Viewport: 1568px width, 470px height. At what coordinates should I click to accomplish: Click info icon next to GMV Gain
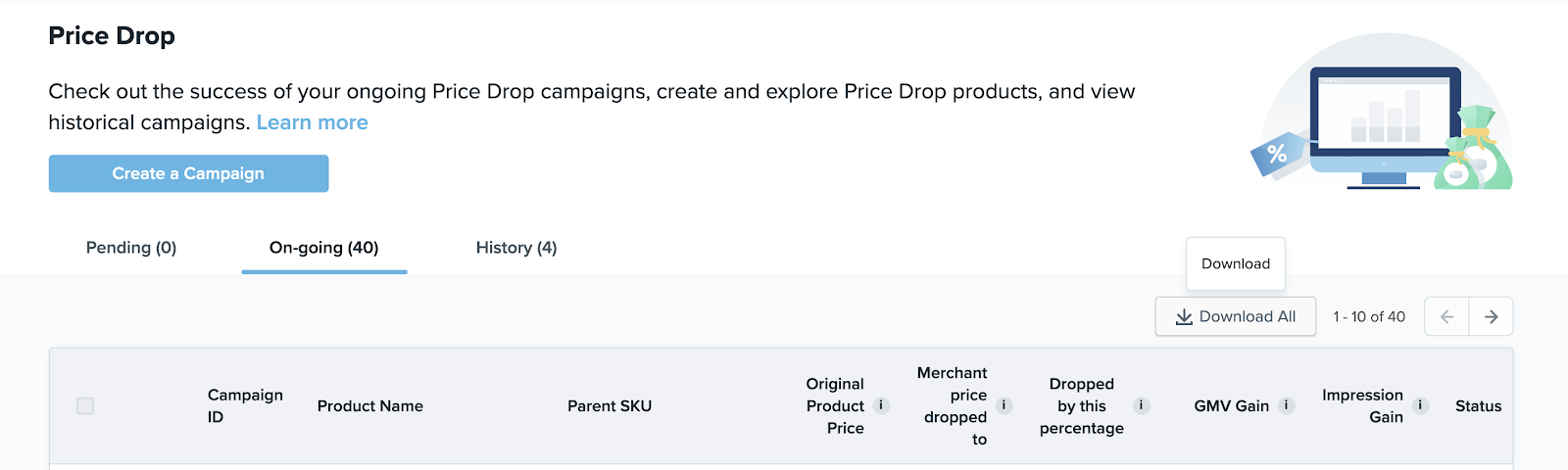coord(1287,405)
